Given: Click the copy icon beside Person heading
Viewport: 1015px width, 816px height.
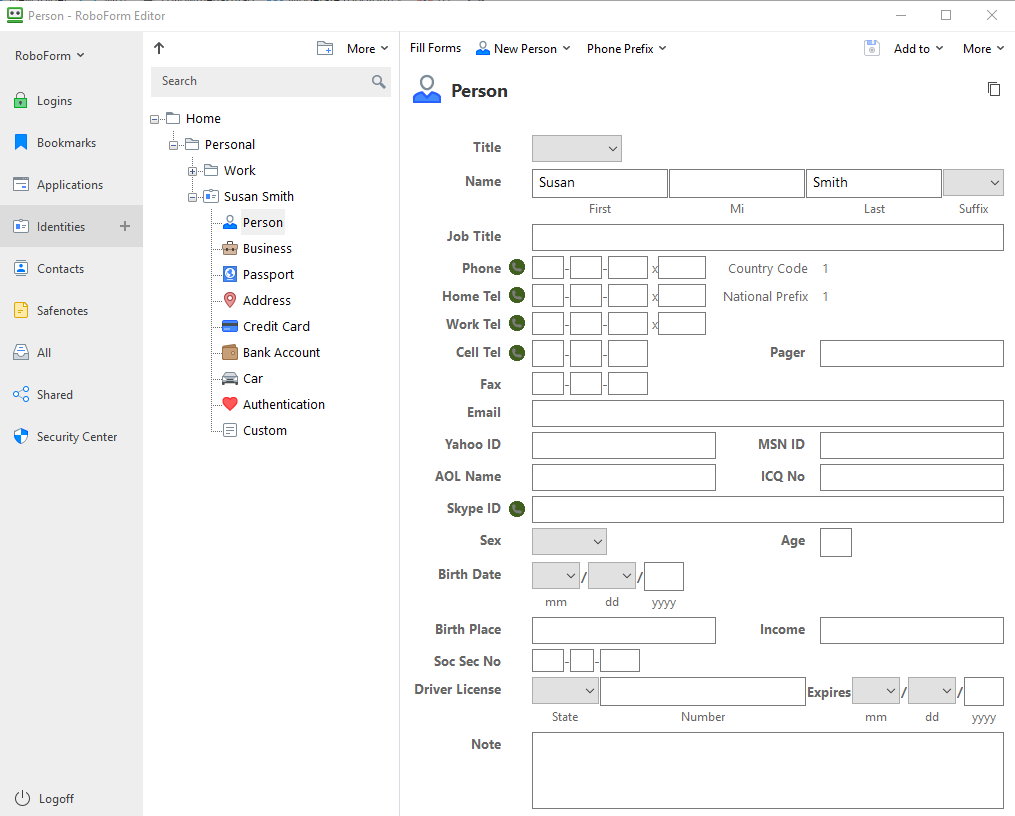Looking at the screenshot, I should pos(993,90).
